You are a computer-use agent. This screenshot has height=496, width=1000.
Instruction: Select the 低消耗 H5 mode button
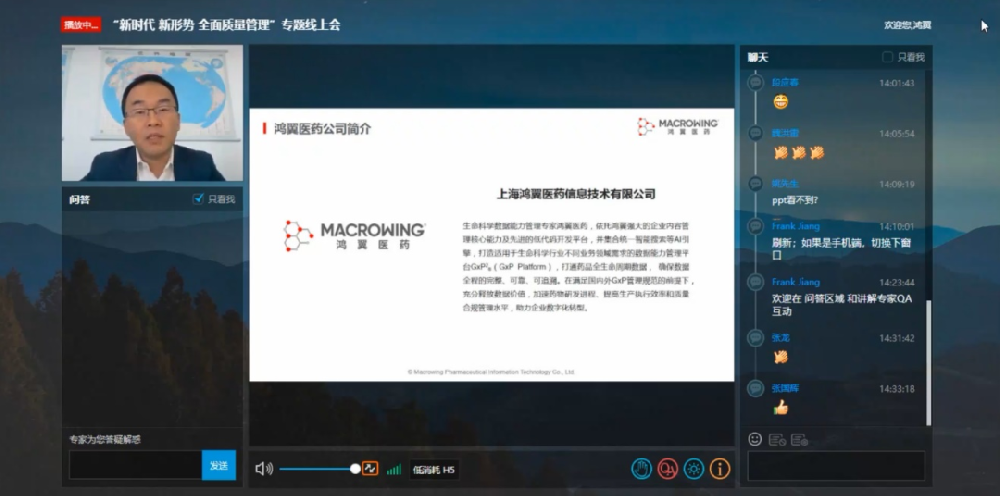click(x=434, y=470)
